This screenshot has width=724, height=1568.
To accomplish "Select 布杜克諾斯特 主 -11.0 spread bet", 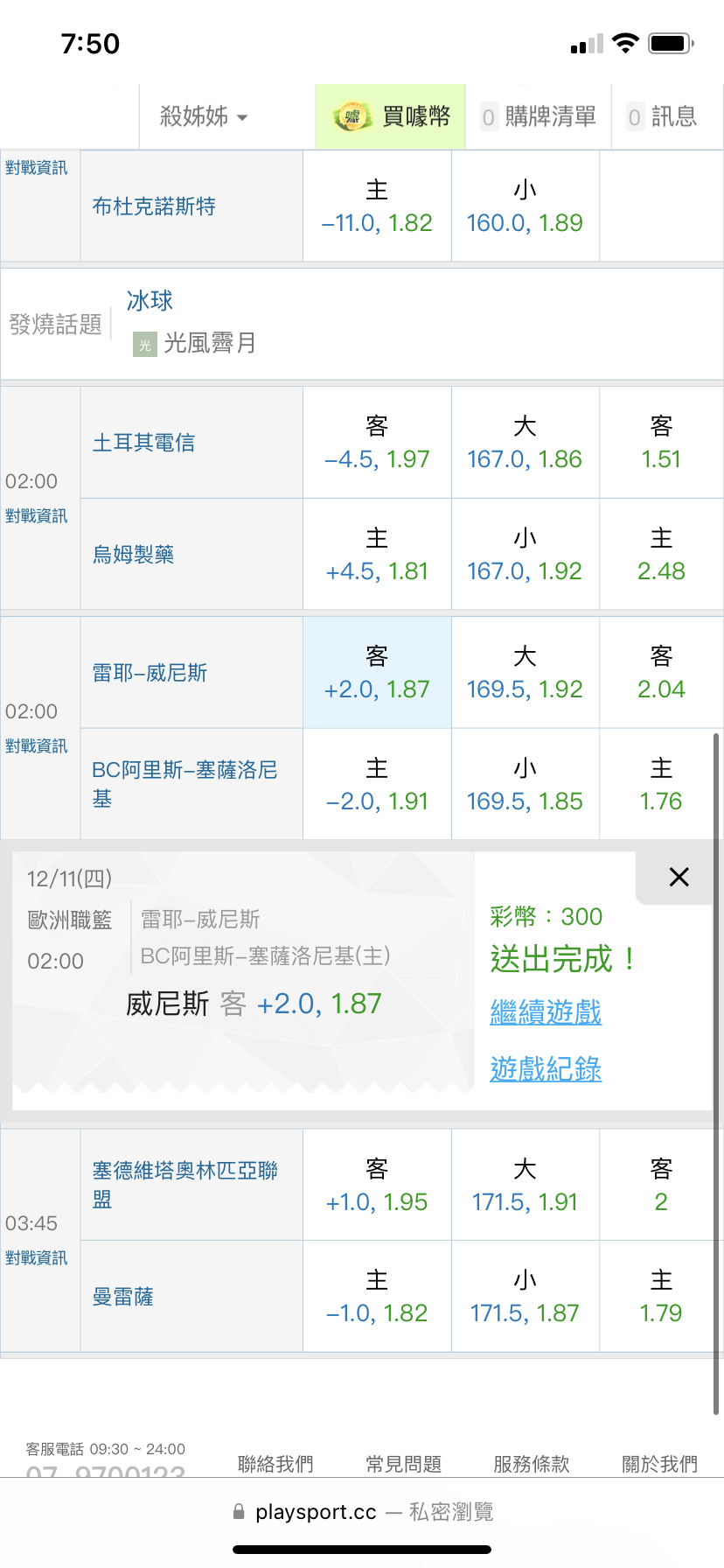I will click(x=377, y=206).
